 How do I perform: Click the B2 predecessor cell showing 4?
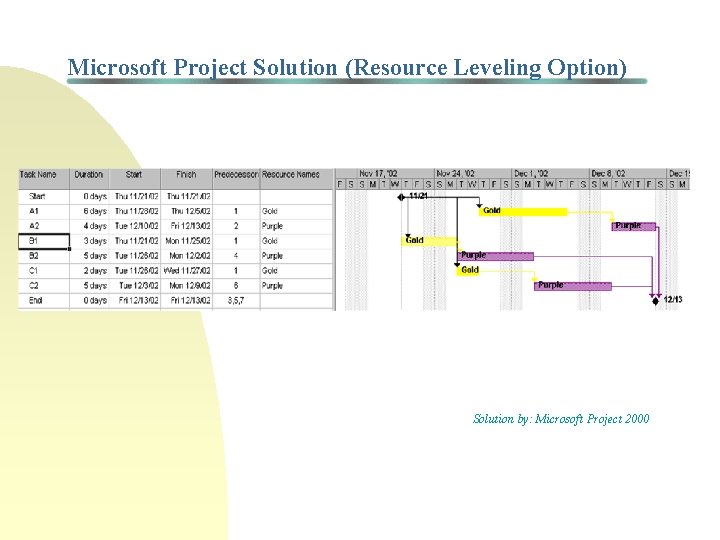[236, 256]
